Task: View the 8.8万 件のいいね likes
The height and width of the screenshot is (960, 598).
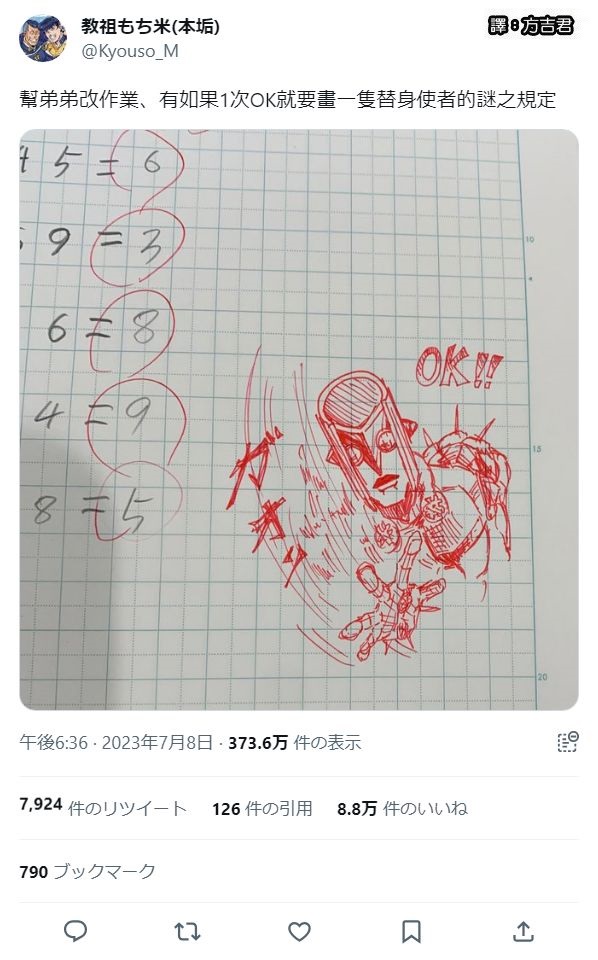Action: (x=402, y=808)
